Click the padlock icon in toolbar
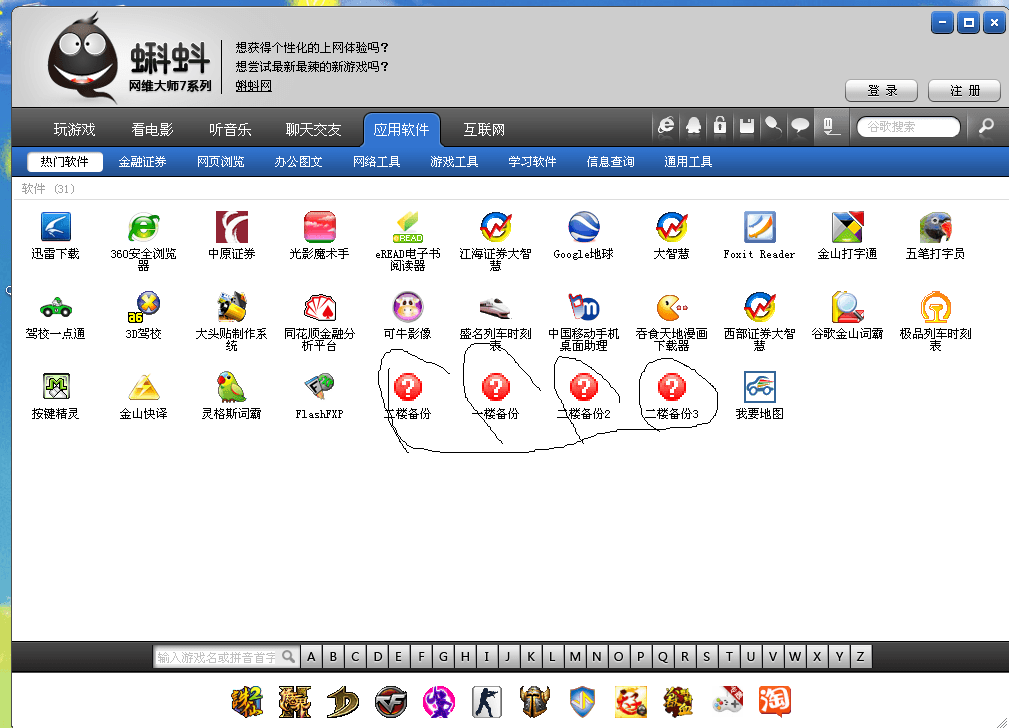 click(x=719, y=126)
